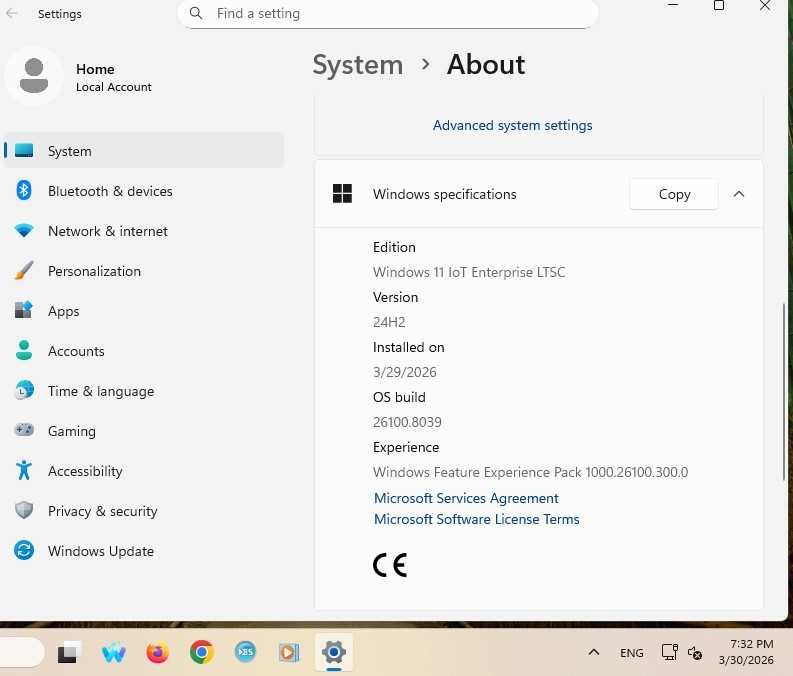
Task: Click the Gaming controller icon
Action: point(24,430)
